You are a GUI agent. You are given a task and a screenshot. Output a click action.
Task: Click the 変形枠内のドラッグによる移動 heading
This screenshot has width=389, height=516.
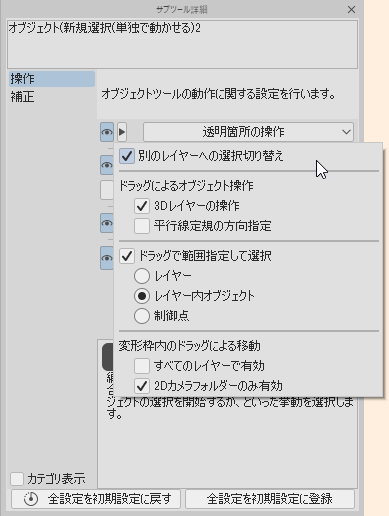click(189, 346)
